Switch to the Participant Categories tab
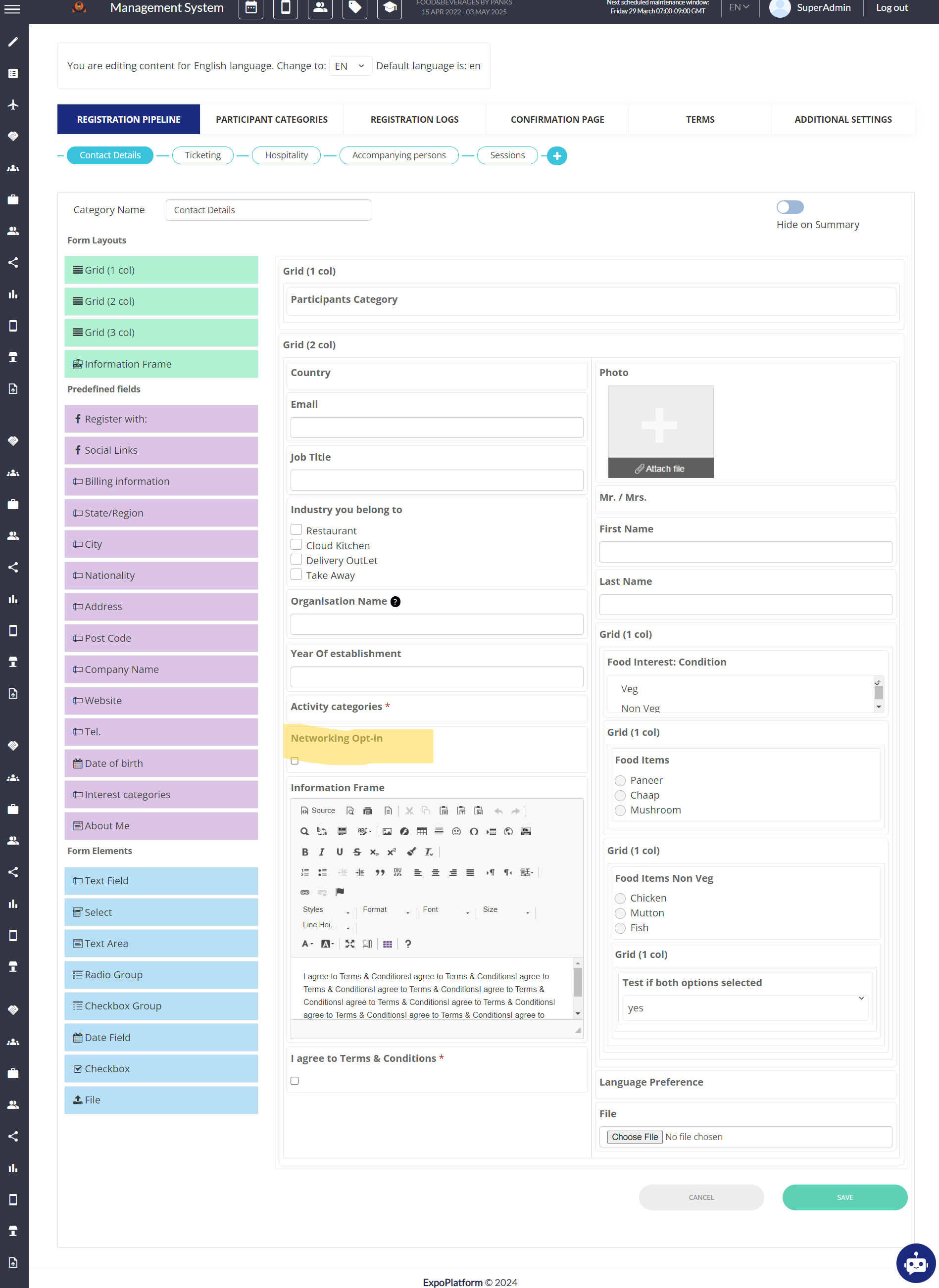This screenshot has width=939, height=1288. point(271,119)
